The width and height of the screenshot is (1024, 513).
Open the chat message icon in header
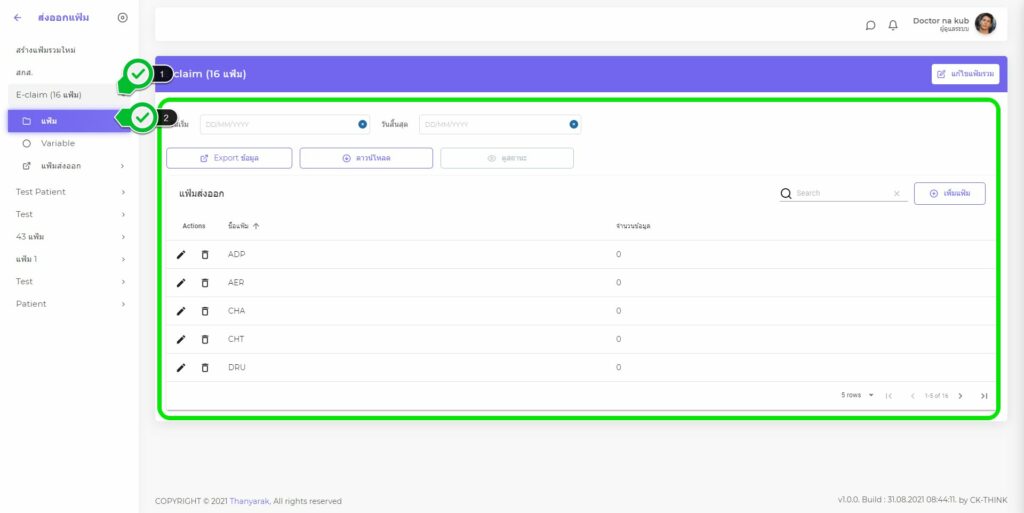(x=870, y=25)
